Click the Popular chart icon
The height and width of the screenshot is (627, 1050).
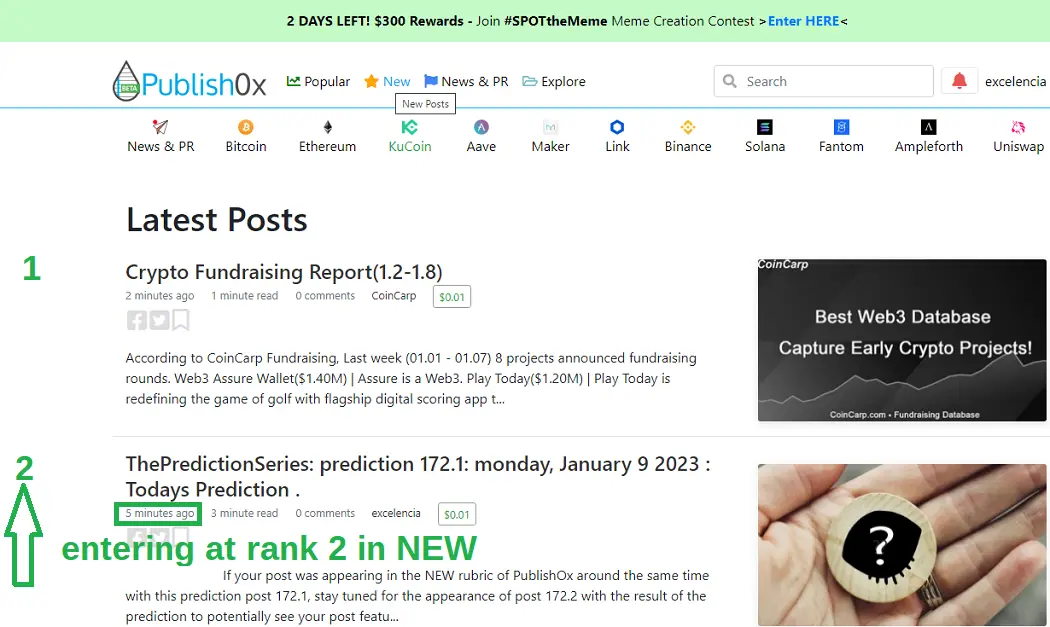pyautogui.click(x=293, y=81)
